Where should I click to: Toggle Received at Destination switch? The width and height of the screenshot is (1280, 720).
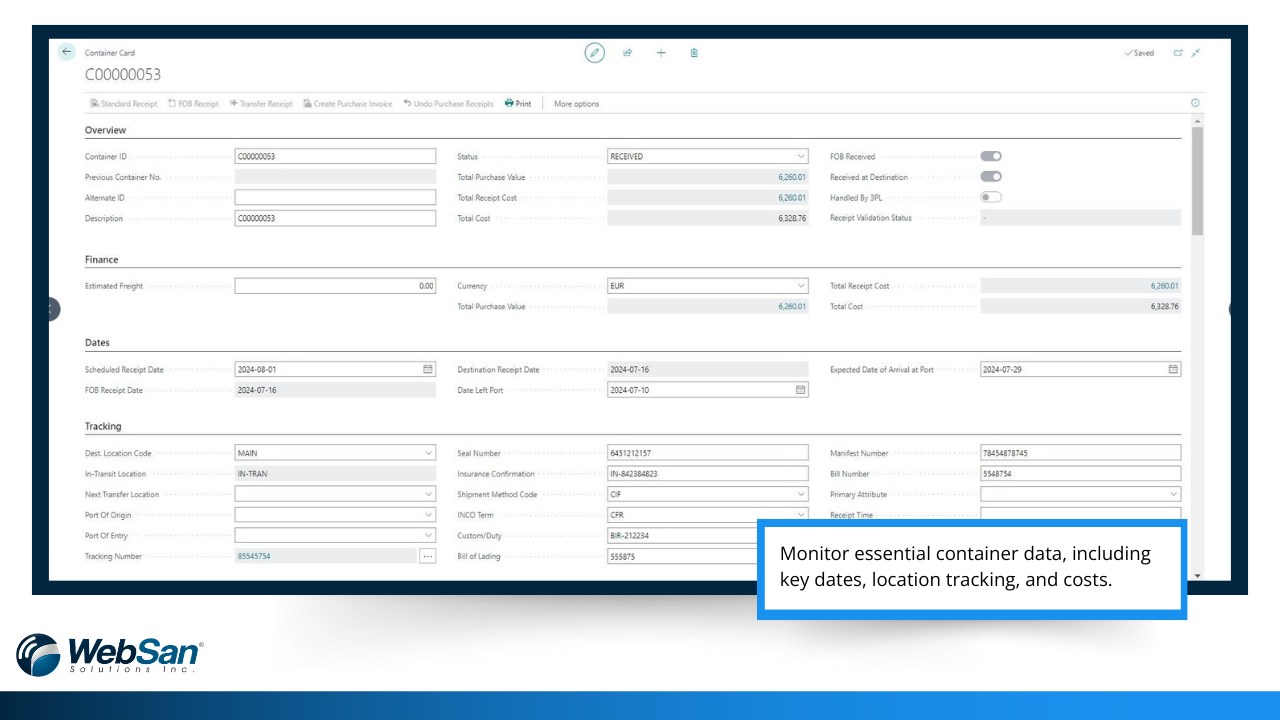tap(991, 177)
